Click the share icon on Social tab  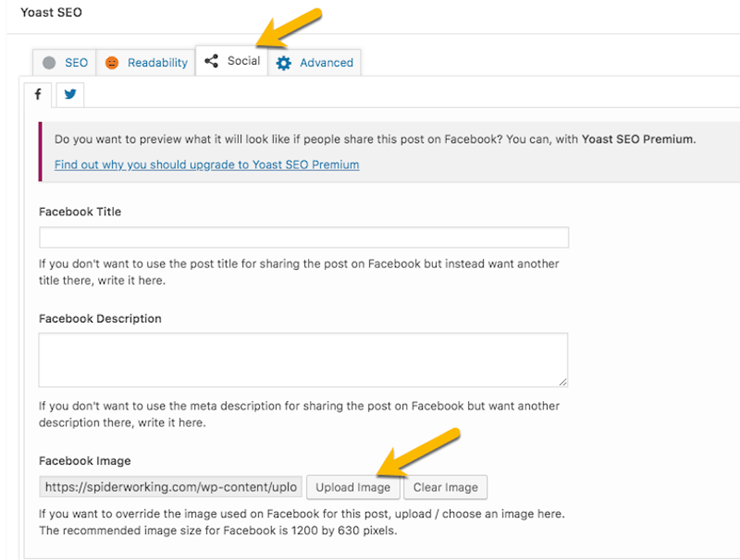click(x=211, y=61)
